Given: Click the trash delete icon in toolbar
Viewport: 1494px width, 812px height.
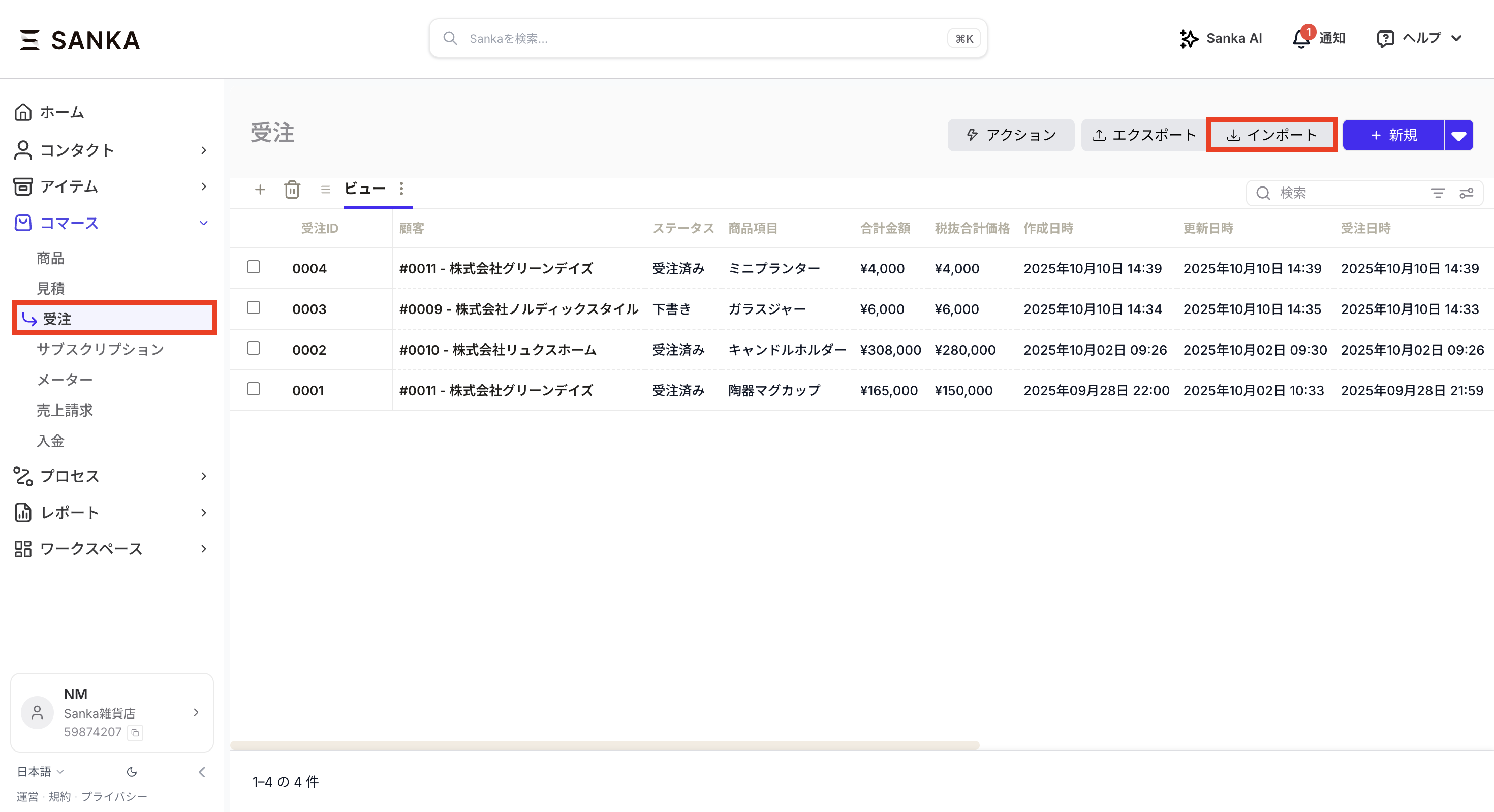Looking at the screenshot, I should 292,190.
